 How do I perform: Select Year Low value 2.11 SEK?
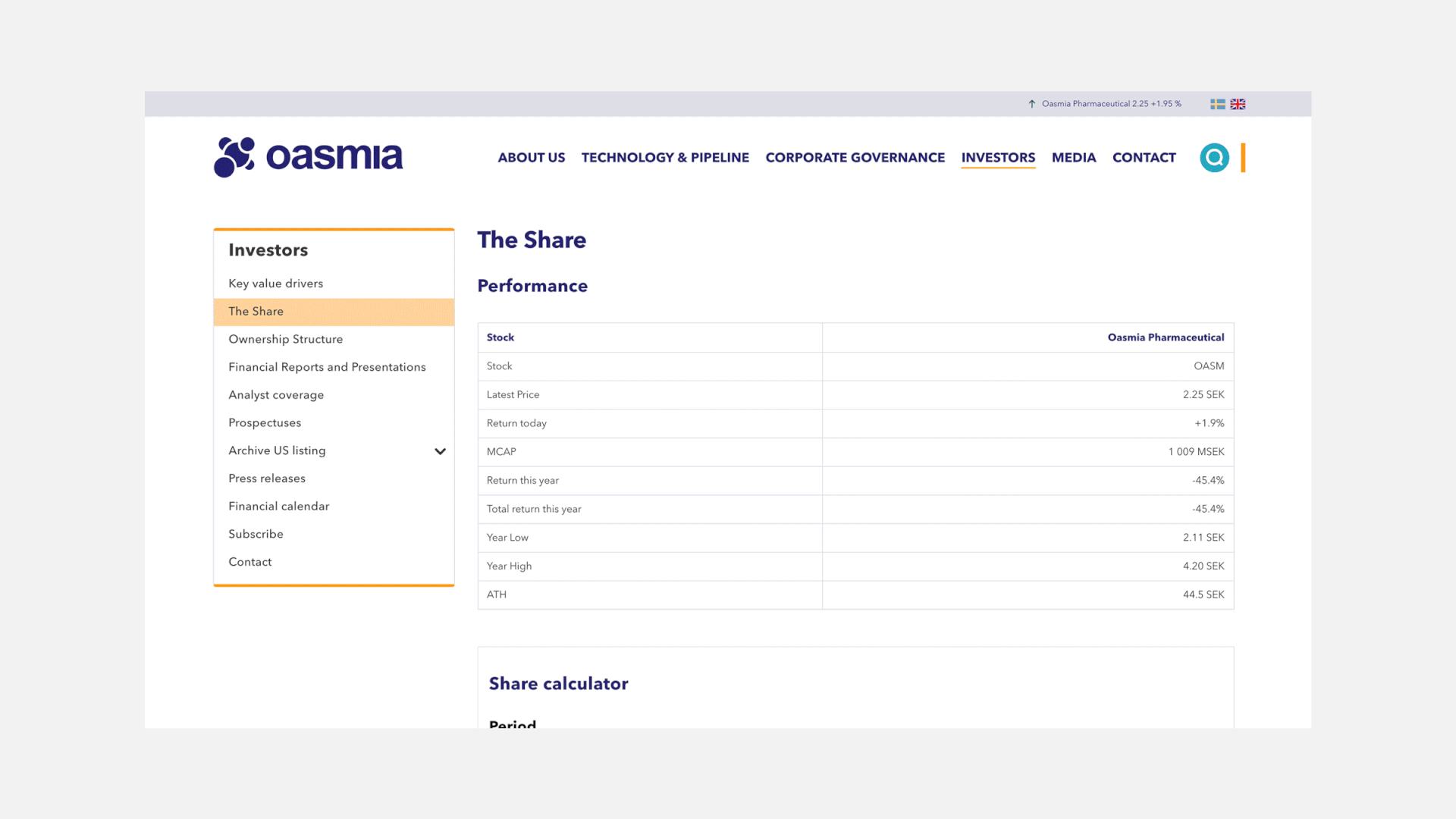coord(1203,538)
